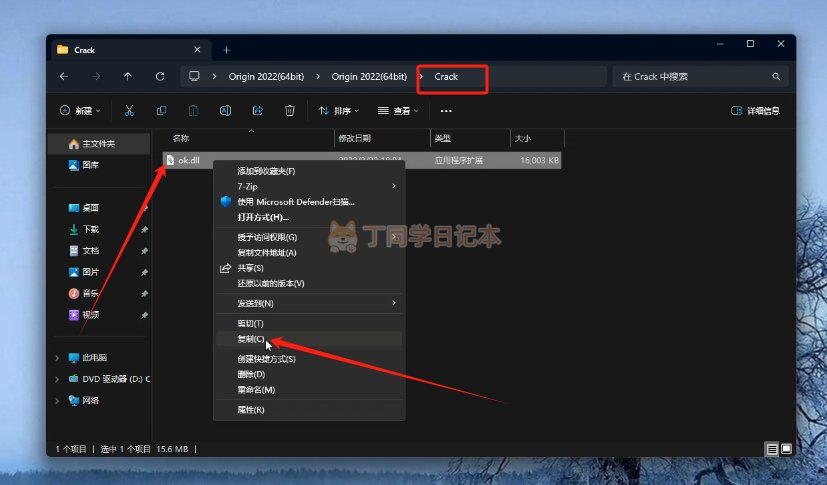Click the Copy icon in toolbar
Screen dimensions: 827x485
coord(161,111)
